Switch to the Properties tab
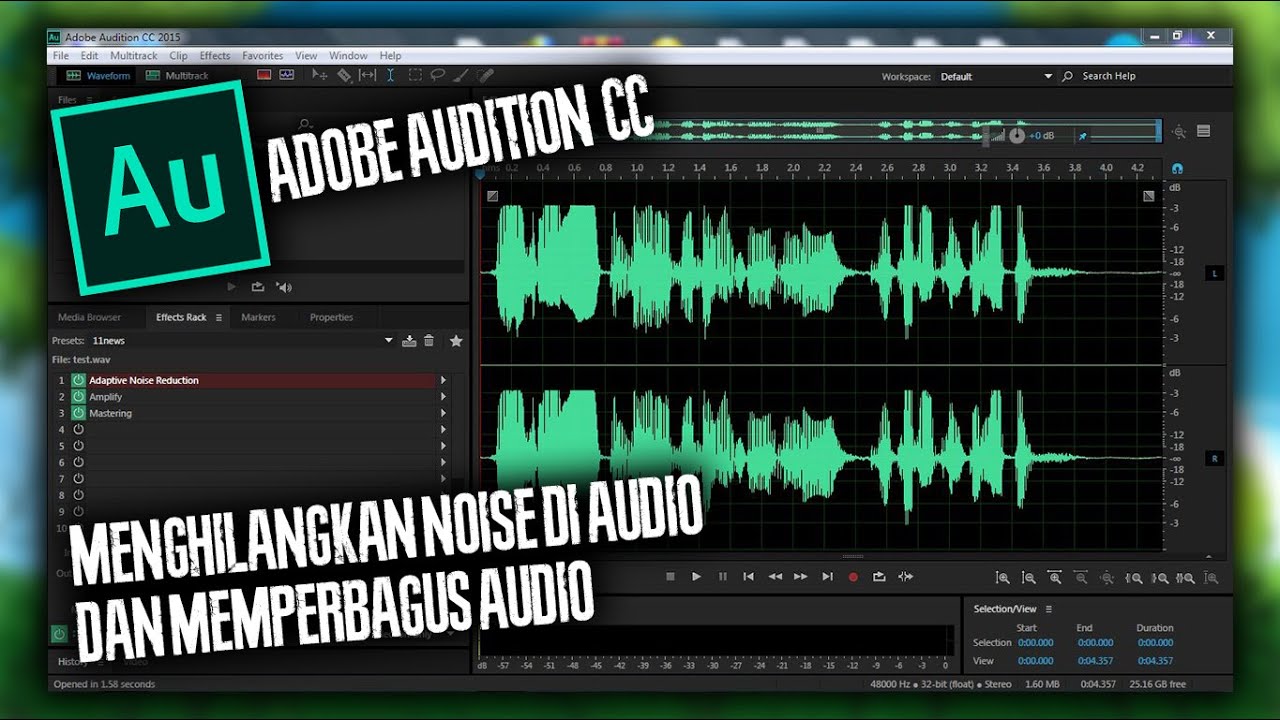The height and width of the screenshot is (720, 1280). click(x=331, y=317)
